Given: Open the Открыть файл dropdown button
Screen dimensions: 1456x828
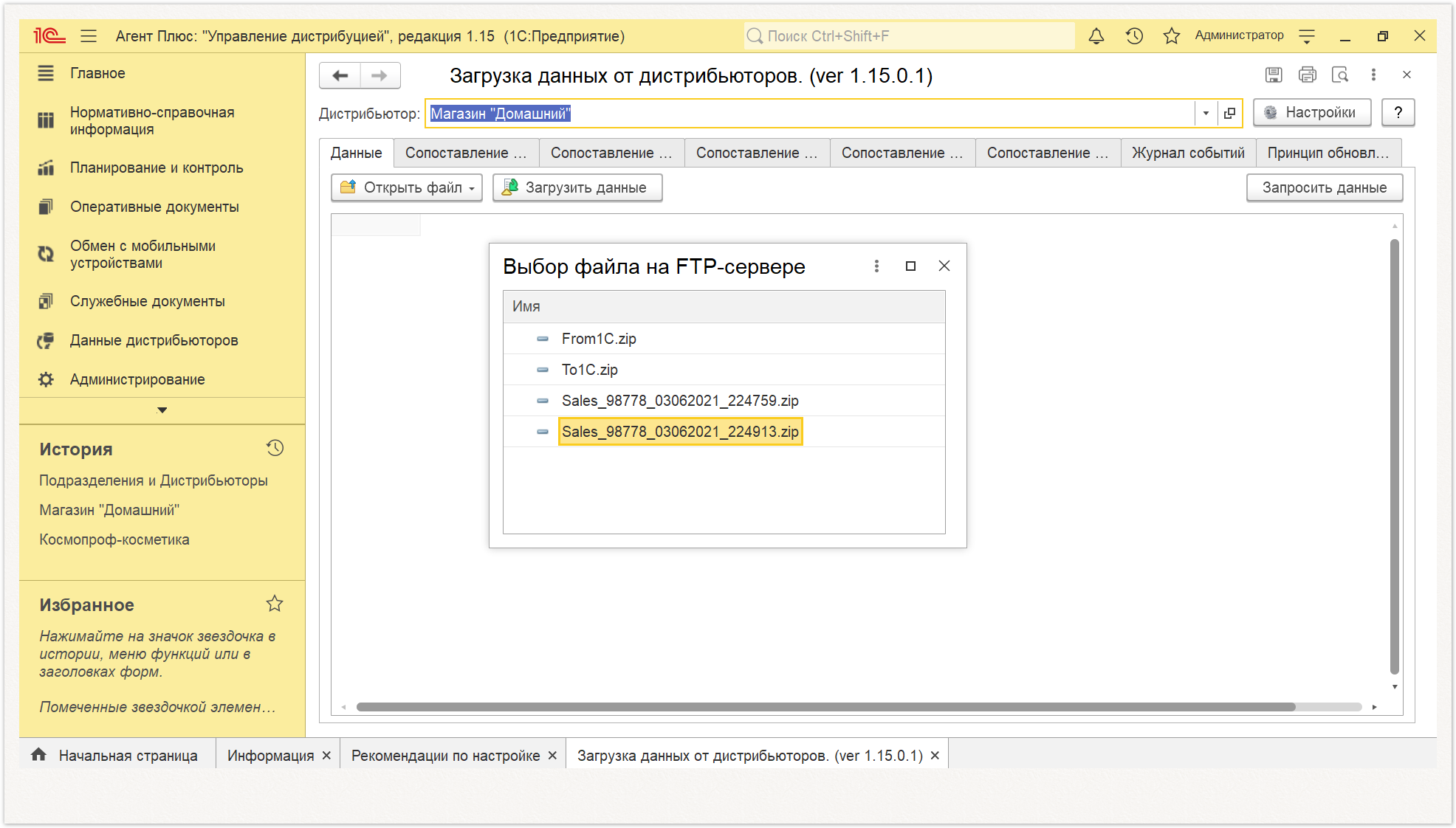Looking at the screenshot, I should (407, 187).
